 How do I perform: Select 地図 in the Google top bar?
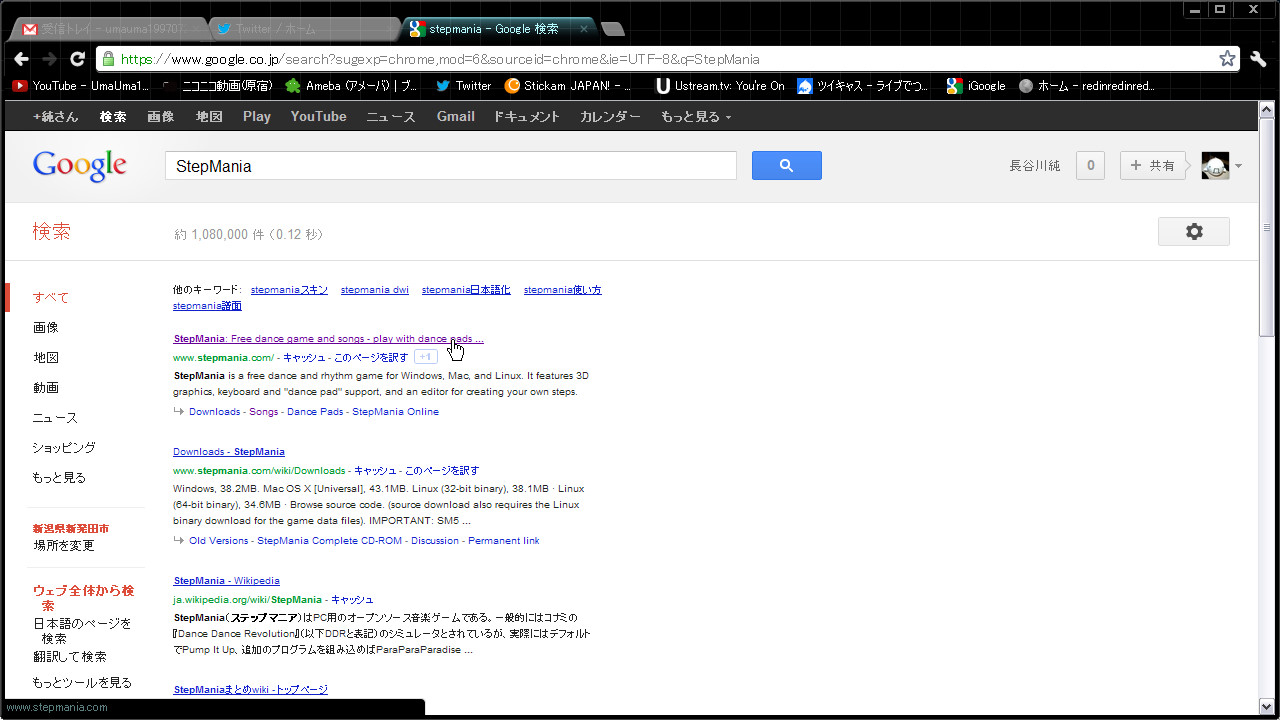[209, 117]
